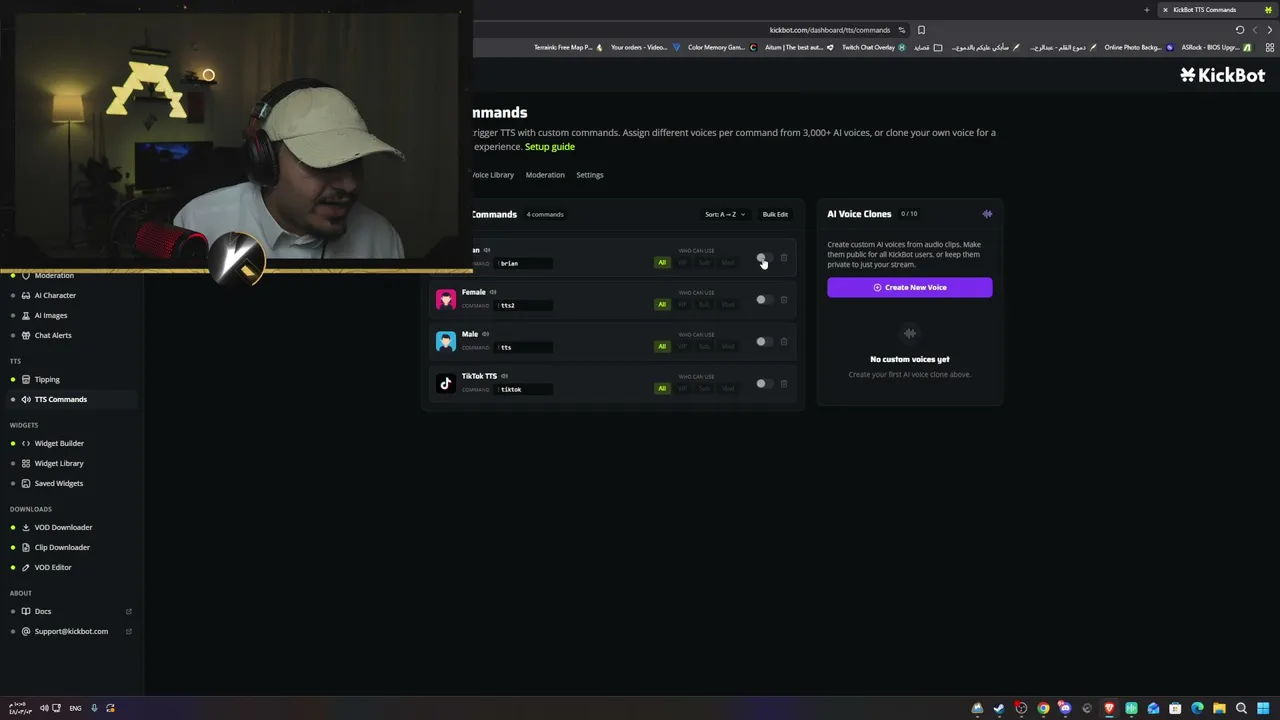Open the Docs link in sidebar
Image resolution: width=1280 pixels, height=720 pixels.
(x=43, y=611)
